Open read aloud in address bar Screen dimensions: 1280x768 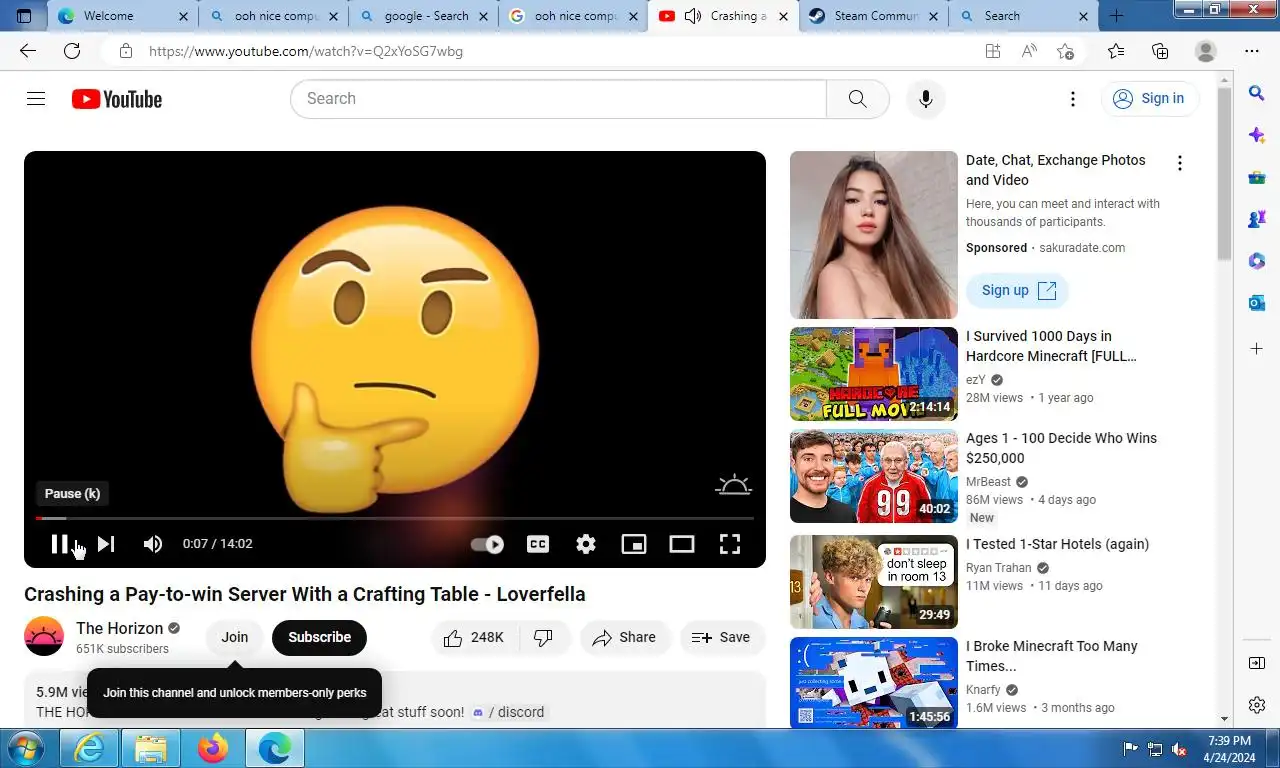pyautogui.click(x=1029, y=51)
